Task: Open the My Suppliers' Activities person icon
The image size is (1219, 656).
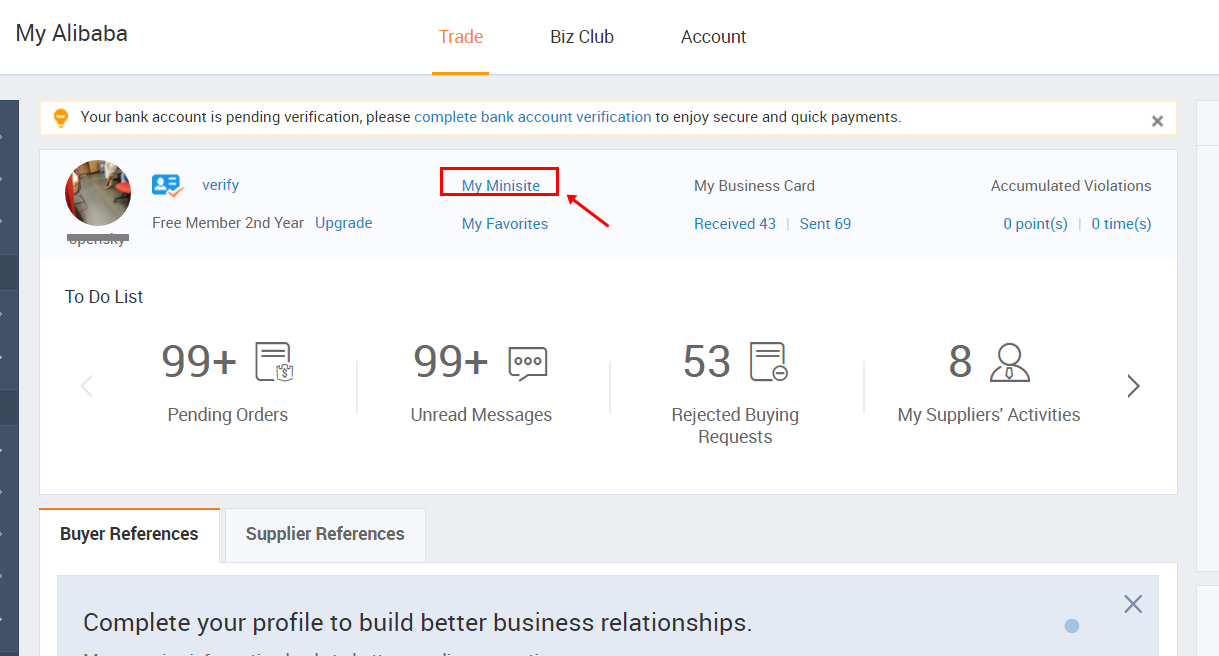Action: [x=1009, y=362]
